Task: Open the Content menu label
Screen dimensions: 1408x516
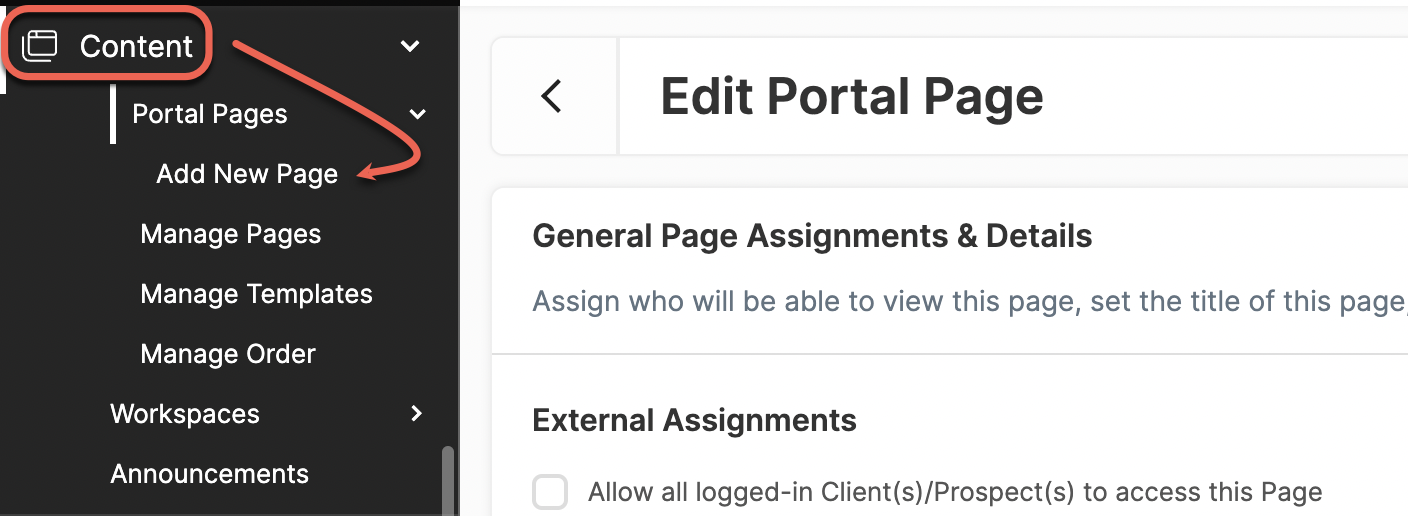Action: coord(136,46)
